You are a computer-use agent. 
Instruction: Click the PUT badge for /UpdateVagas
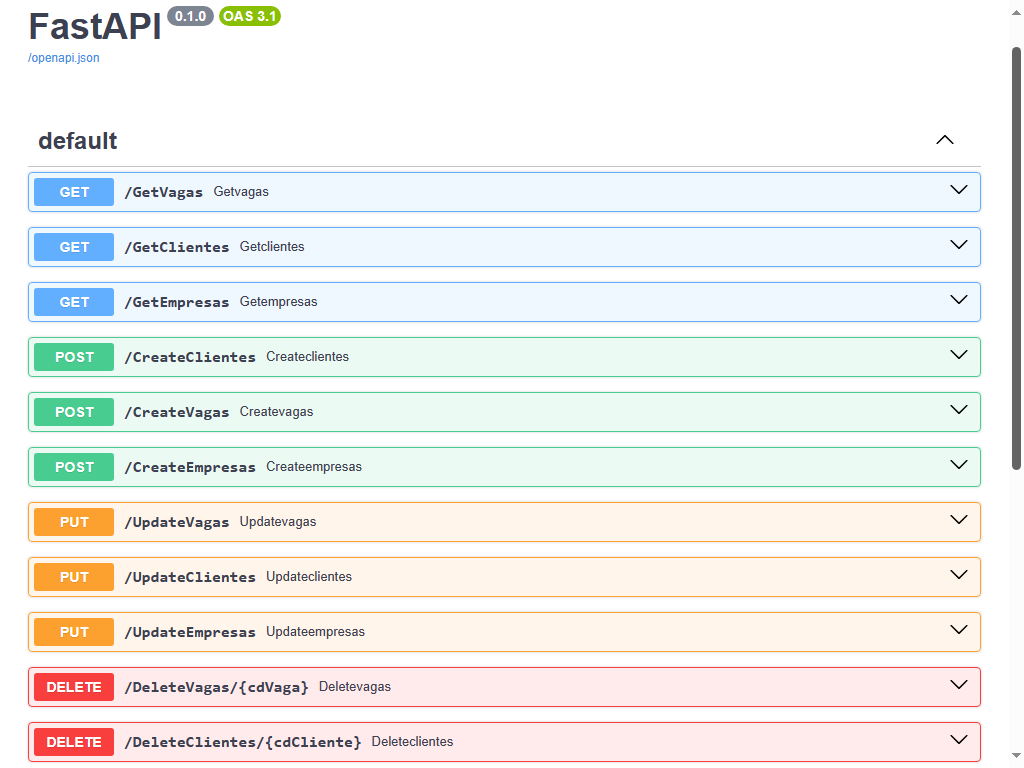74,522
